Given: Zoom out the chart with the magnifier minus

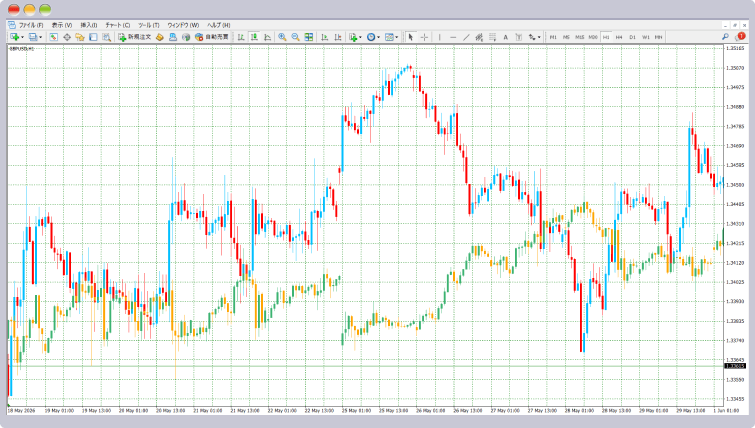Looking at the screenshot, I should pyautogui.click(x=295, y=37).
